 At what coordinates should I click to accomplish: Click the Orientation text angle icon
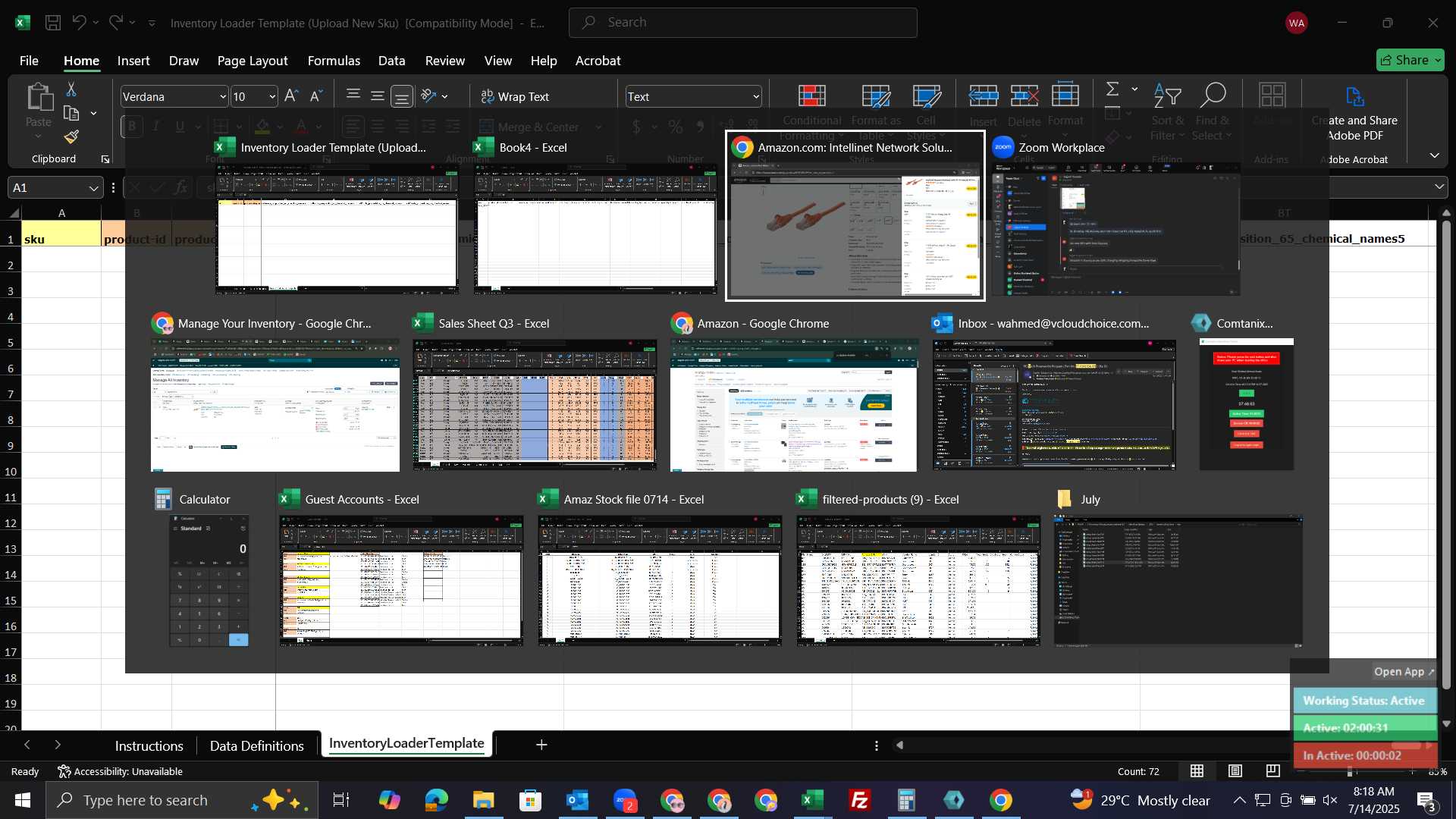click(429, 96)
